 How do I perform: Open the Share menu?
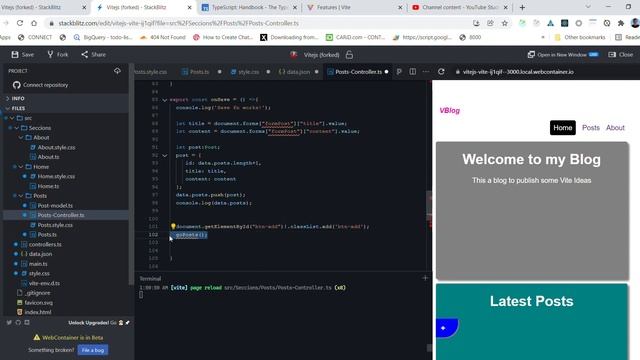coord(93,54)
